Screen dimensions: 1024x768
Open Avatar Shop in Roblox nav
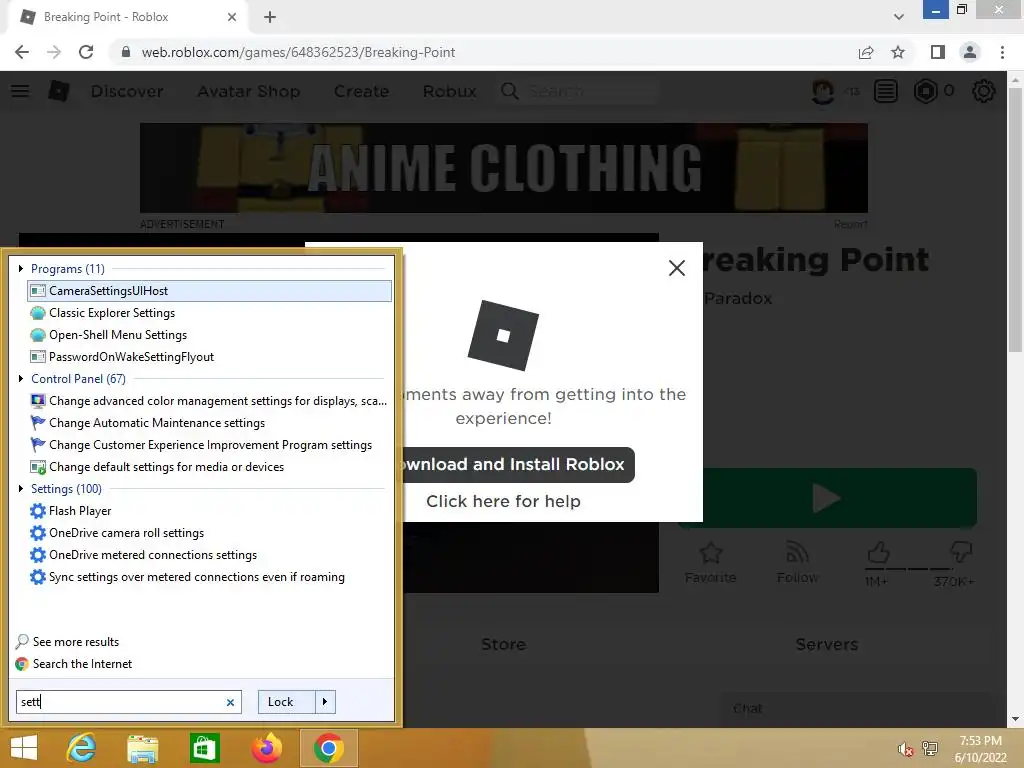click(249, 91)
